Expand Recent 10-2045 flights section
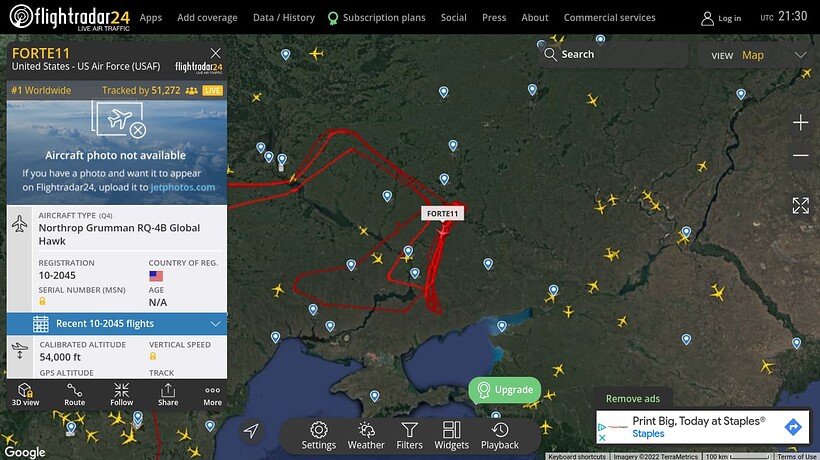Image resolution: width=820 pixels, height=460 pixels. click(x=117, y=324)
